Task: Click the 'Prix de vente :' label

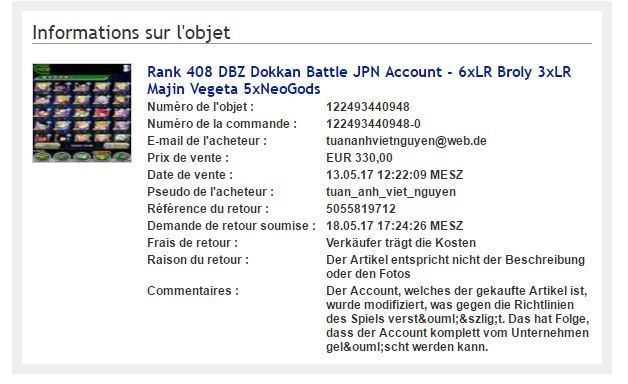Action: coord(188,158)
